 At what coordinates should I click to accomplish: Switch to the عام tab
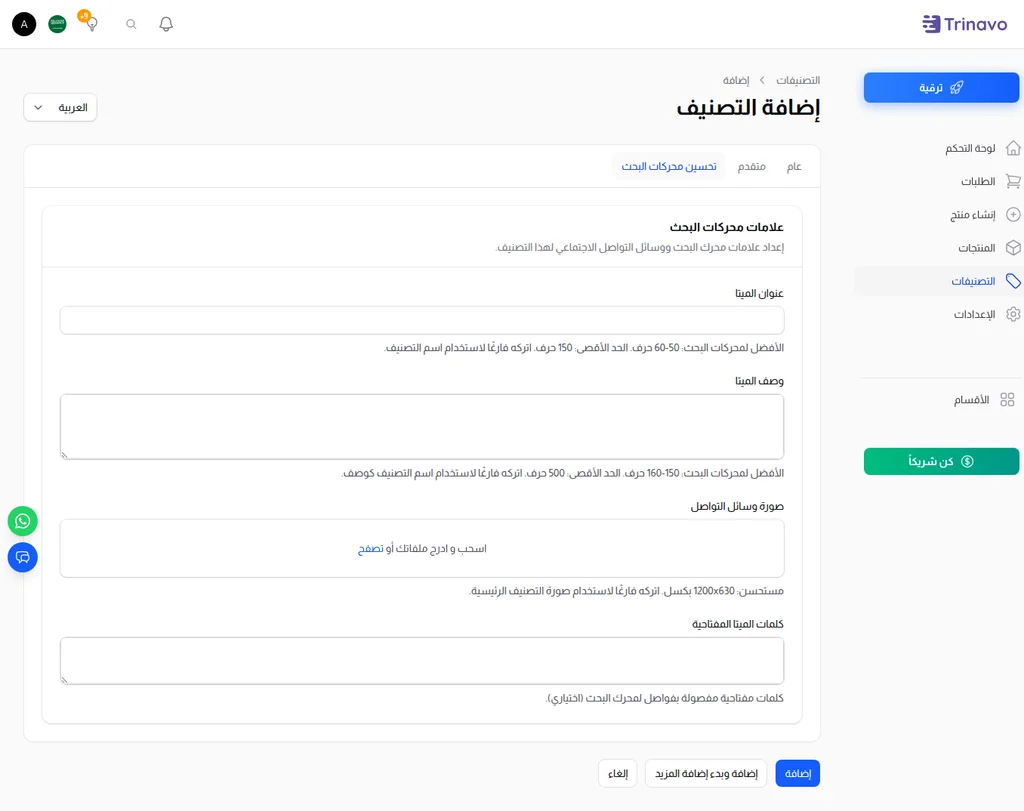793,167
